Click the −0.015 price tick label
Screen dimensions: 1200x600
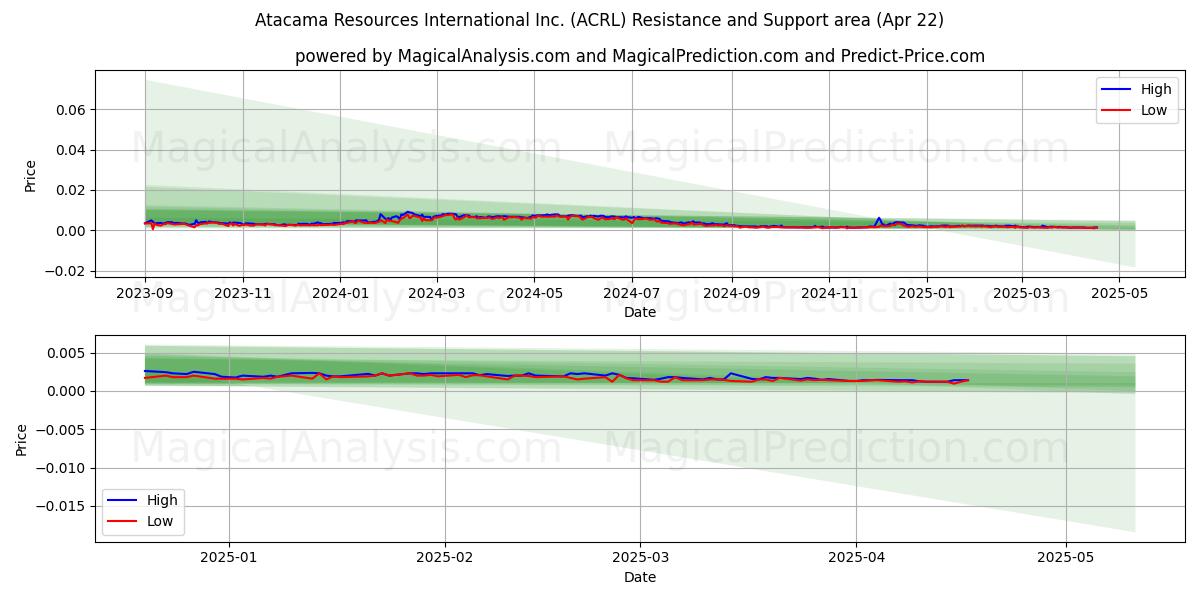(x=63, y=506)
